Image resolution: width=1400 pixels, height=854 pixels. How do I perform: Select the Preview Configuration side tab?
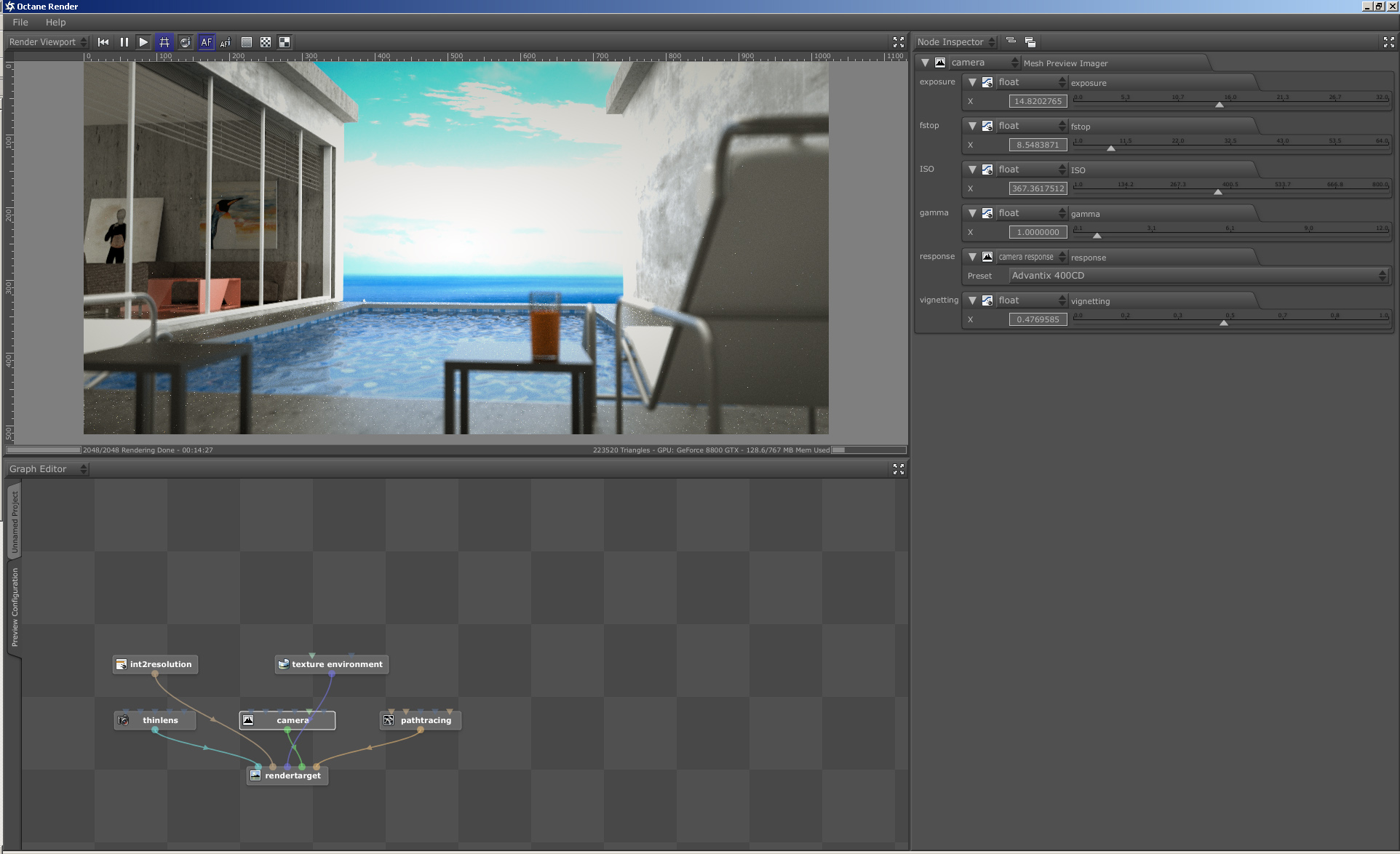(x=15, y=607)
